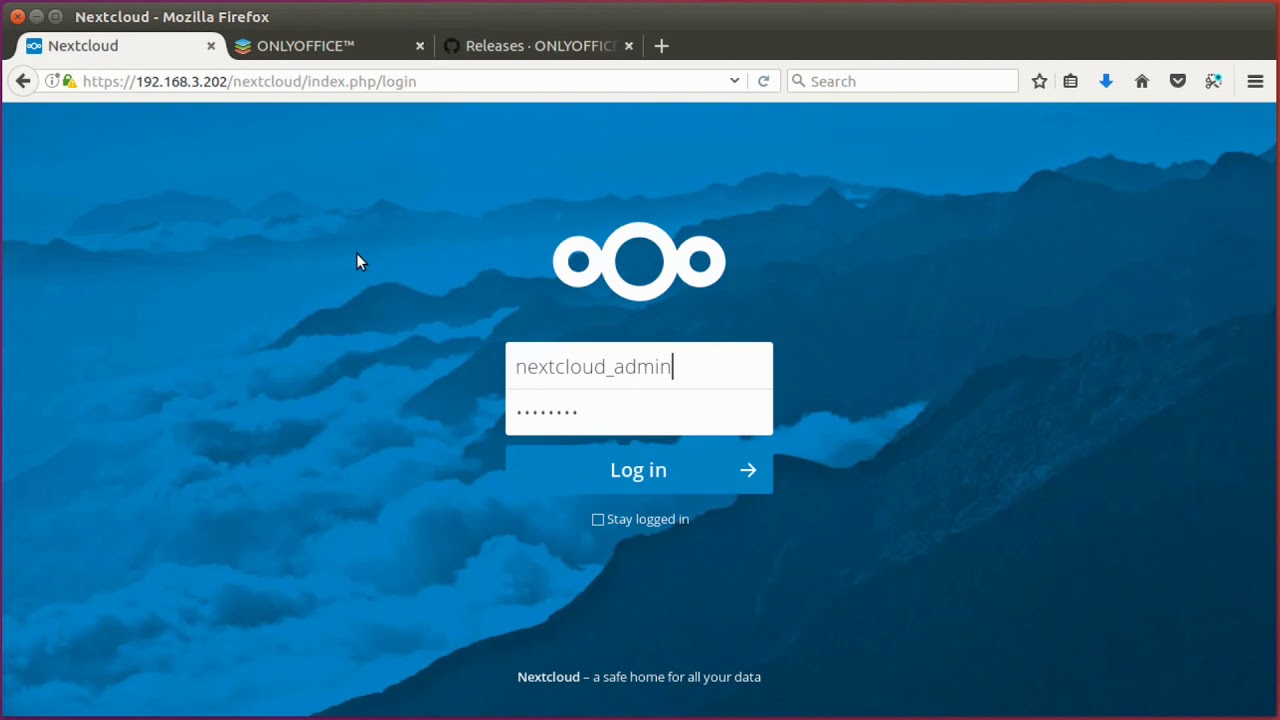Focus the username field with nextcloud_admin
The width and height of the screenshot is (1280, 720).
pyautogui.click(x=639, y=366)
